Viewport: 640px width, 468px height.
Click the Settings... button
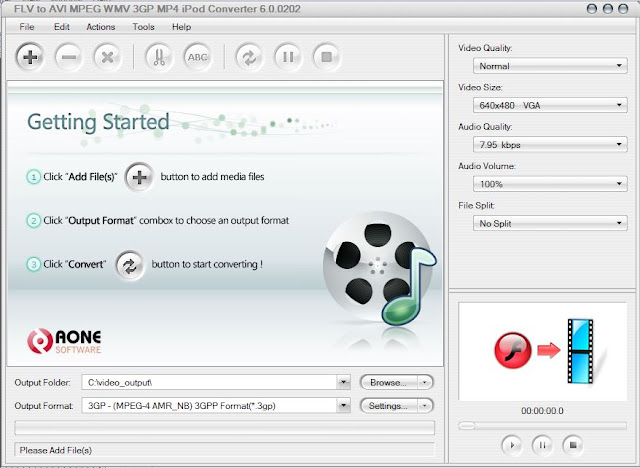tap(389, 406)
